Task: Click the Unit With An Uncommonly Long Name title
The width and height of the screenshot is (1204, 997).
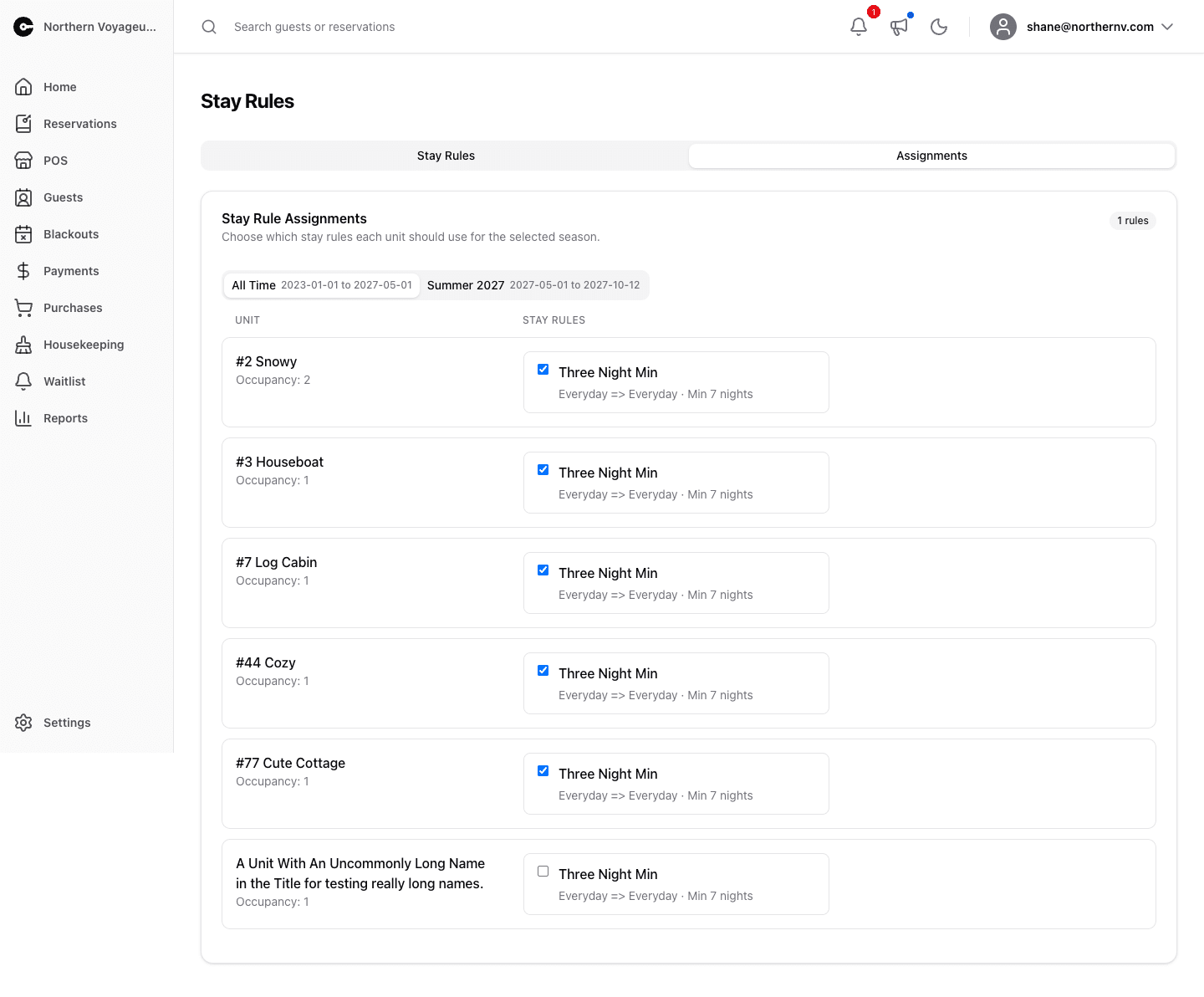Action: [360, 873]
